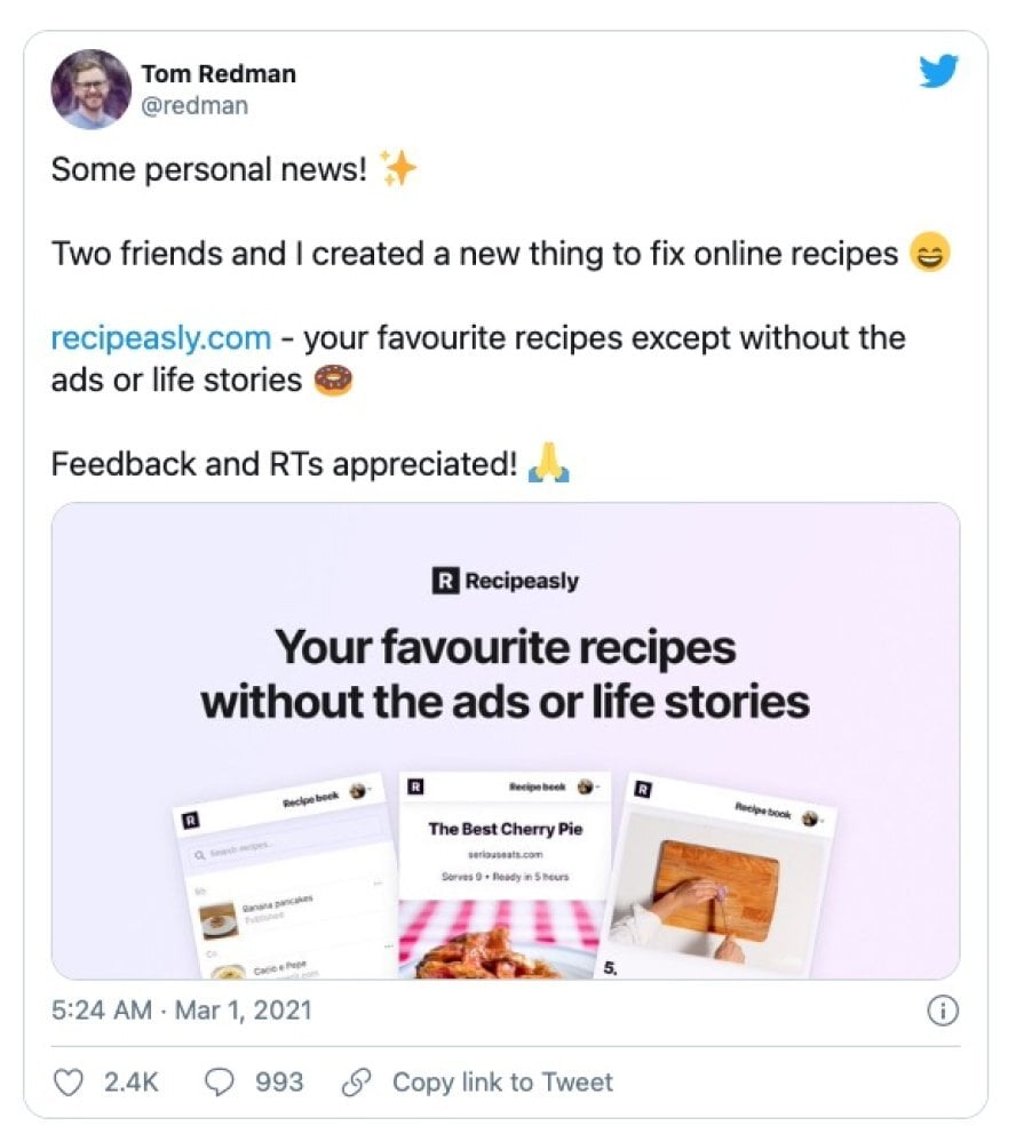The height and width of the screenshot is (1142, 1024).
Task: Open the recipeasly.com link
Action: pyautogui.click(x=161, y=338)
